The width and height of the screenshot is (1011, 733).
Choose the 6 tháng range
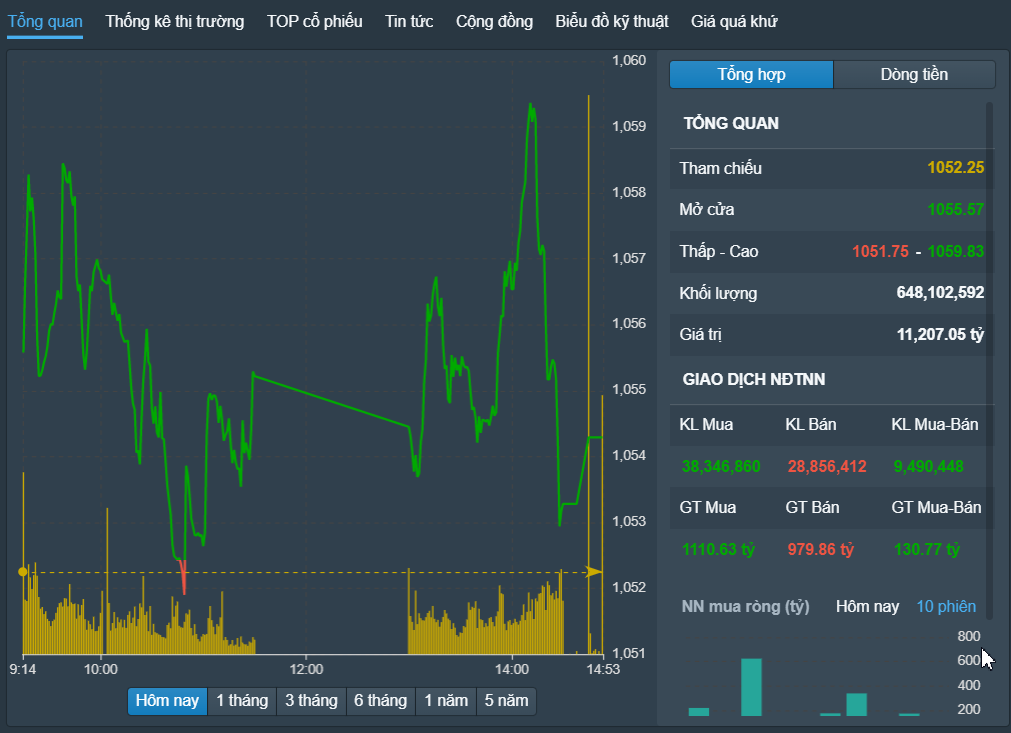[380, 701]
